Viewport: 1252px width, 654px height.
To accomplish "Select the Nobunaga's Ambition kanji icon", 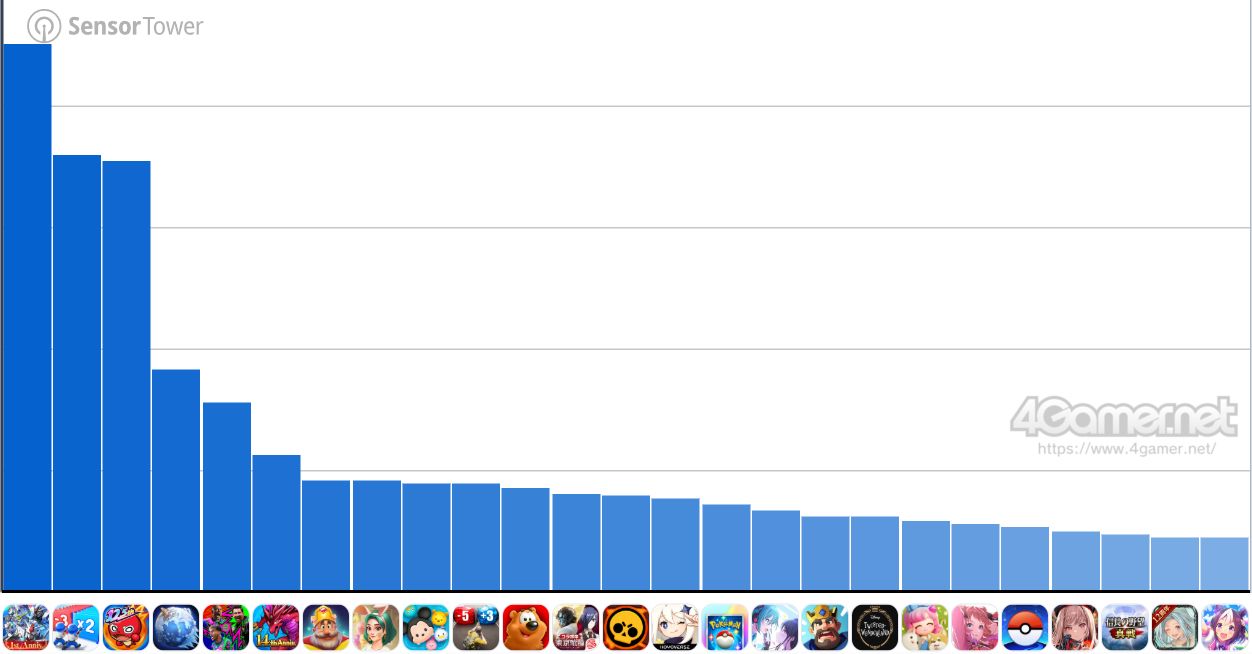I will pyautogui.click(x=1125, y=627).
